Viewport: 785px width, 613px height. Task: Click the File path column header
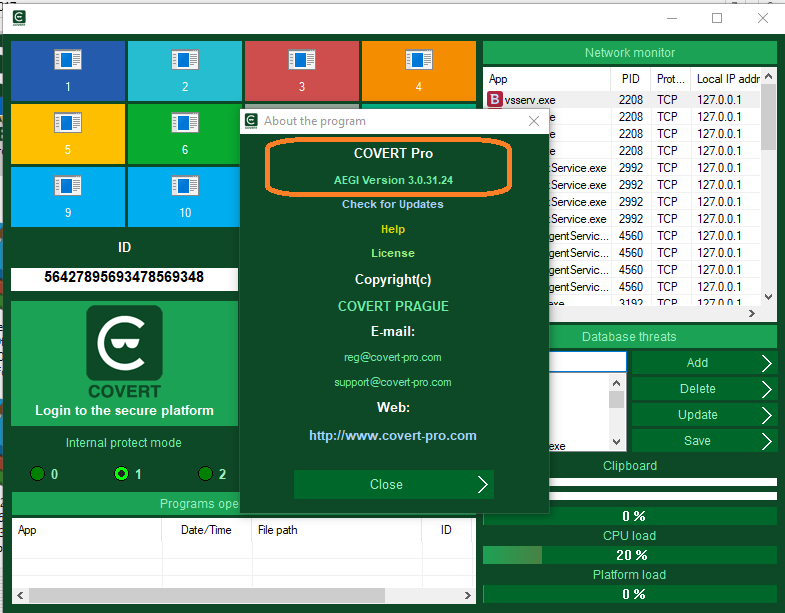click(336, 530)
